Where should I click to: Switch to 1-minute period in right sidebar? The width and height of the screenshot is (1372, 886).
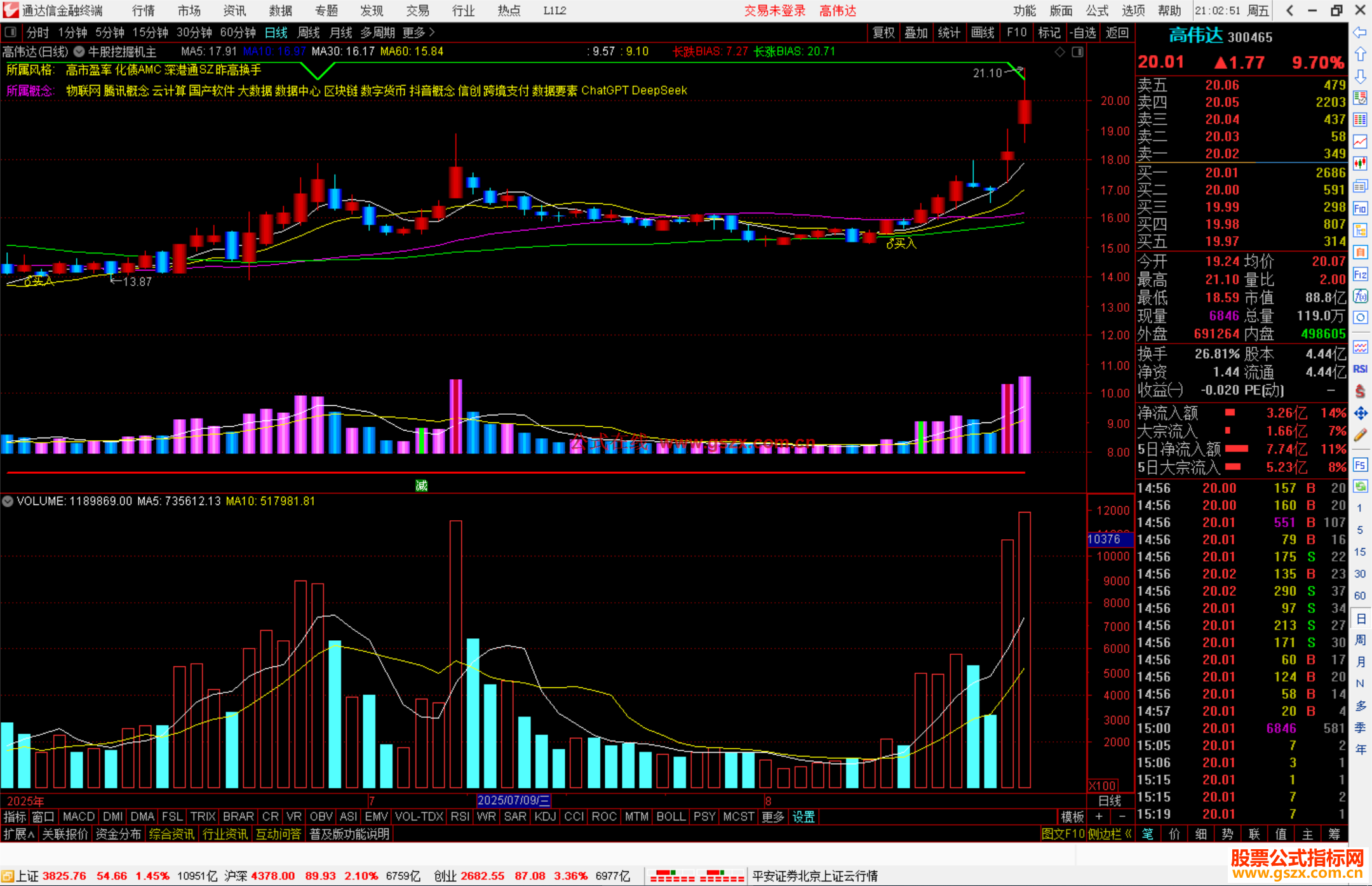click(x=1360, y=508)
